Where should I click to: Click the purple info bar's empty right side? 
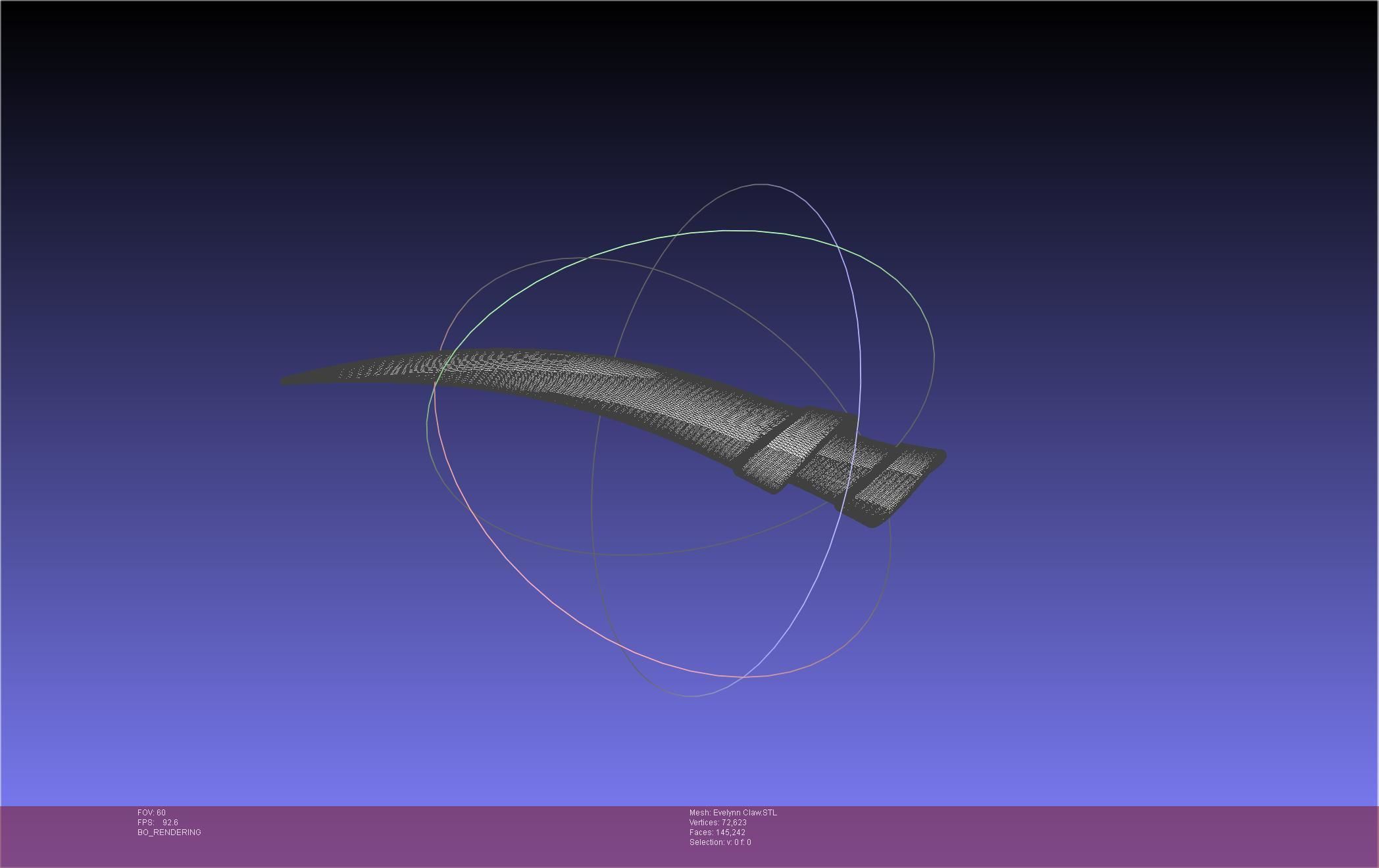click(x=1118, y=835)
